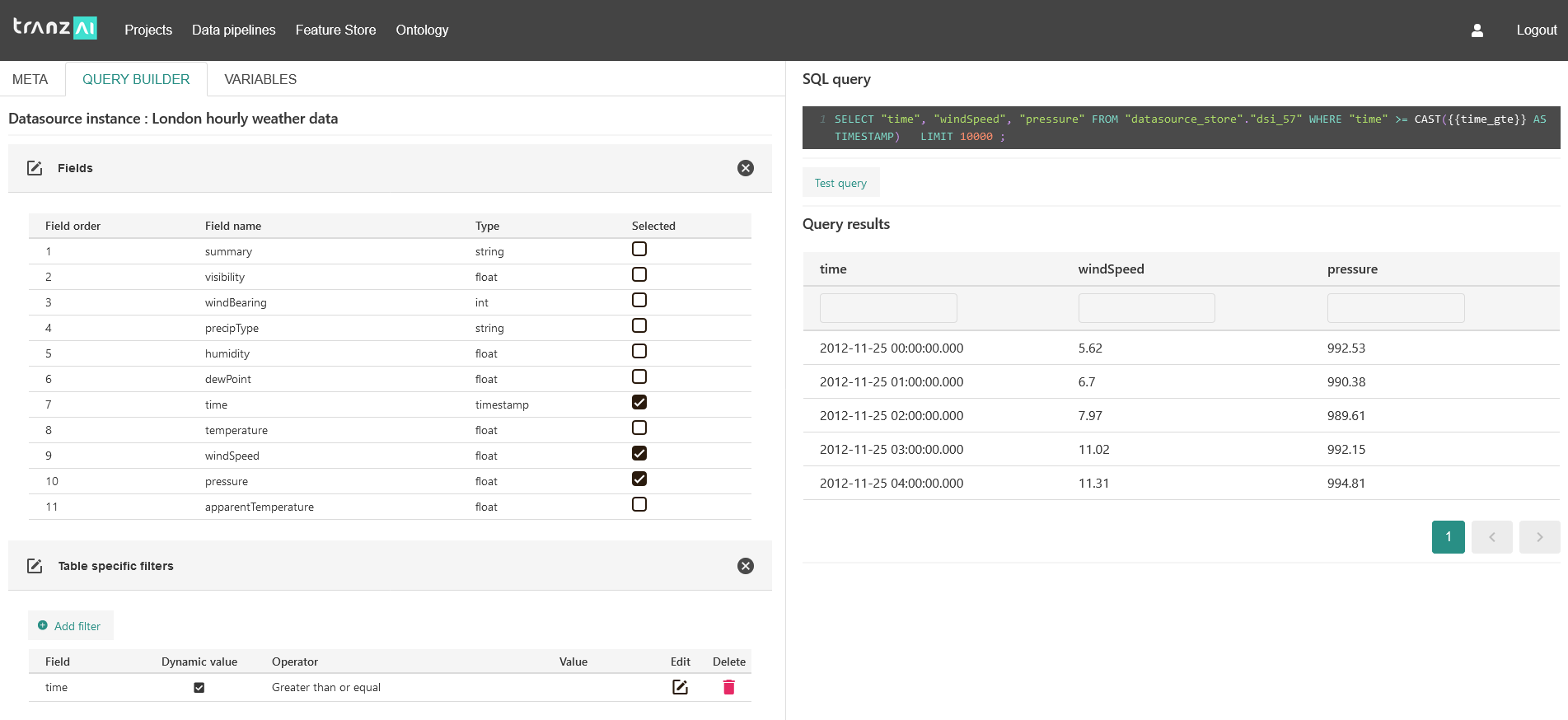This screenshot has height=720, width=1568.
Task: Click the Logout link
Action: pyautogui.click(x=1537, y=30)
